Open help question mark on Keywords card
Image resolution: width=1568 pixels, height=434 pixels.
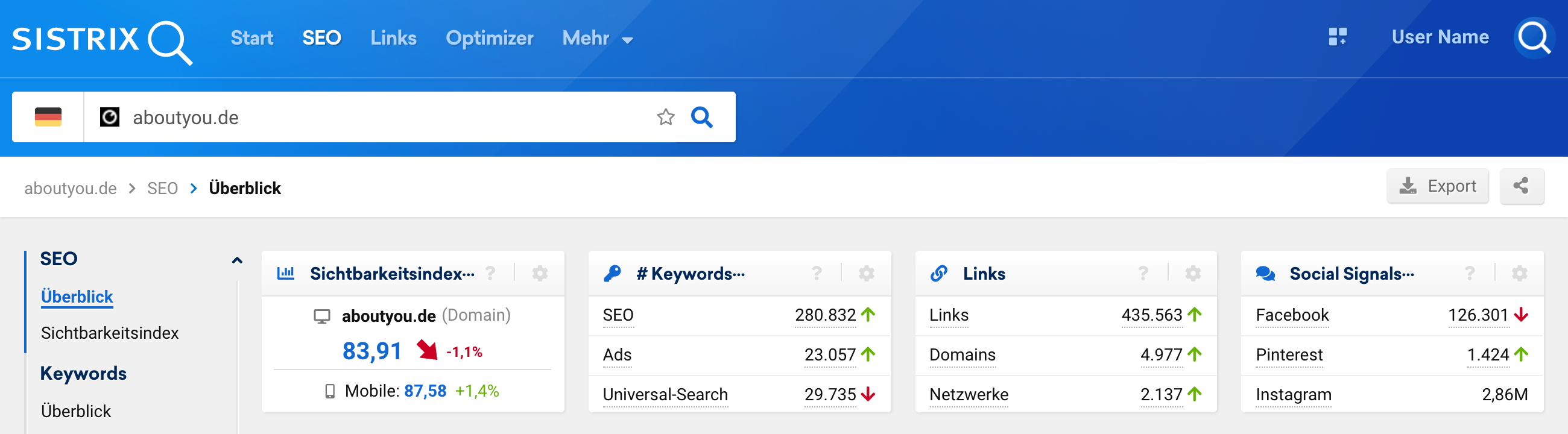tap(816, 274)
